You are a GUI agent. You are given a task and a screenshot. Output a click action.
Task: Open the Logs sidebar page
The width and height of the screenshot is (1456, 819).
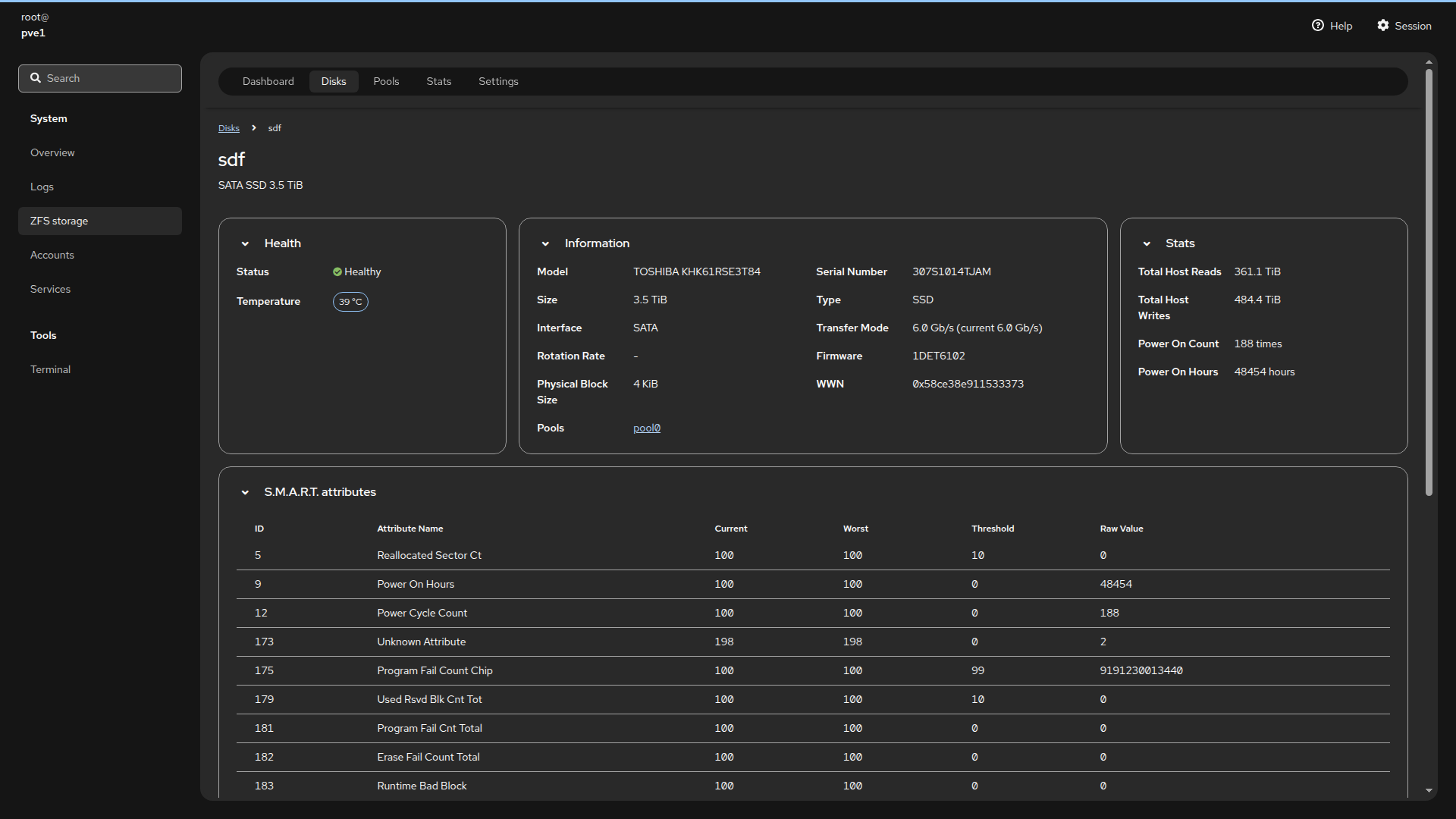[42, 187]
